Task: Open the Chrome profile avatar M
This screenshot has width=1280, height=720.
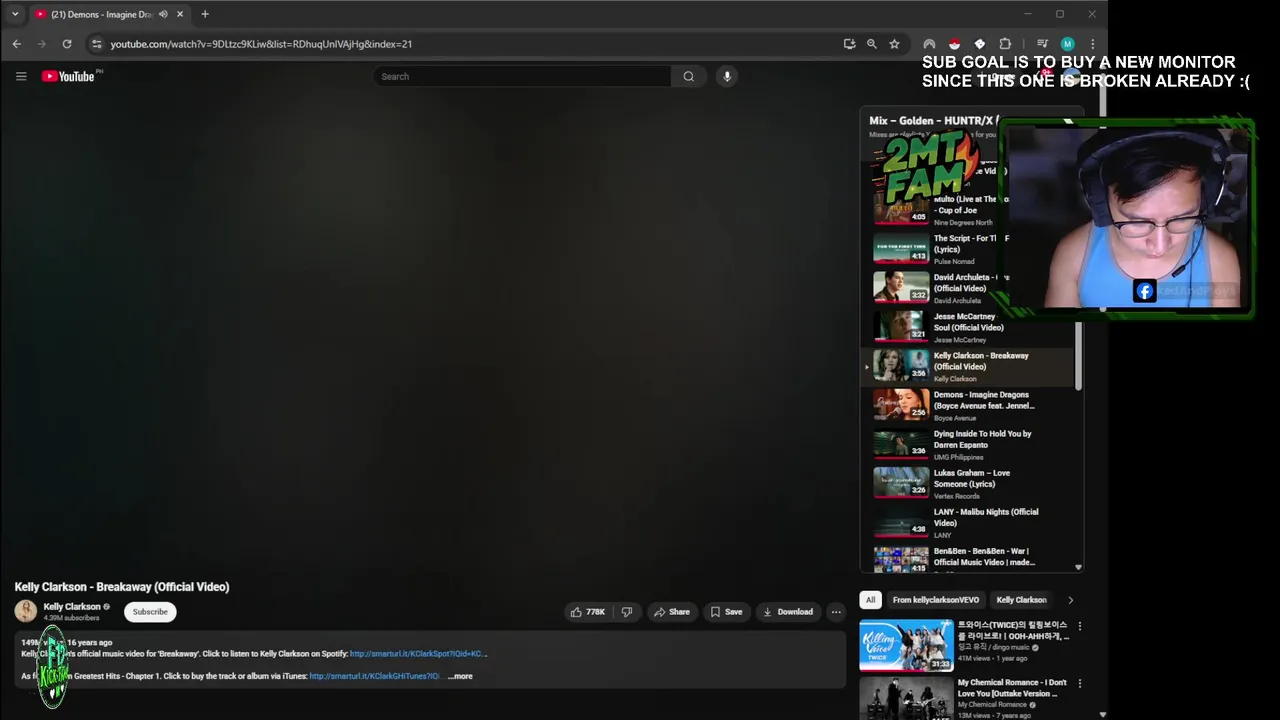Action: [1067, 44]
